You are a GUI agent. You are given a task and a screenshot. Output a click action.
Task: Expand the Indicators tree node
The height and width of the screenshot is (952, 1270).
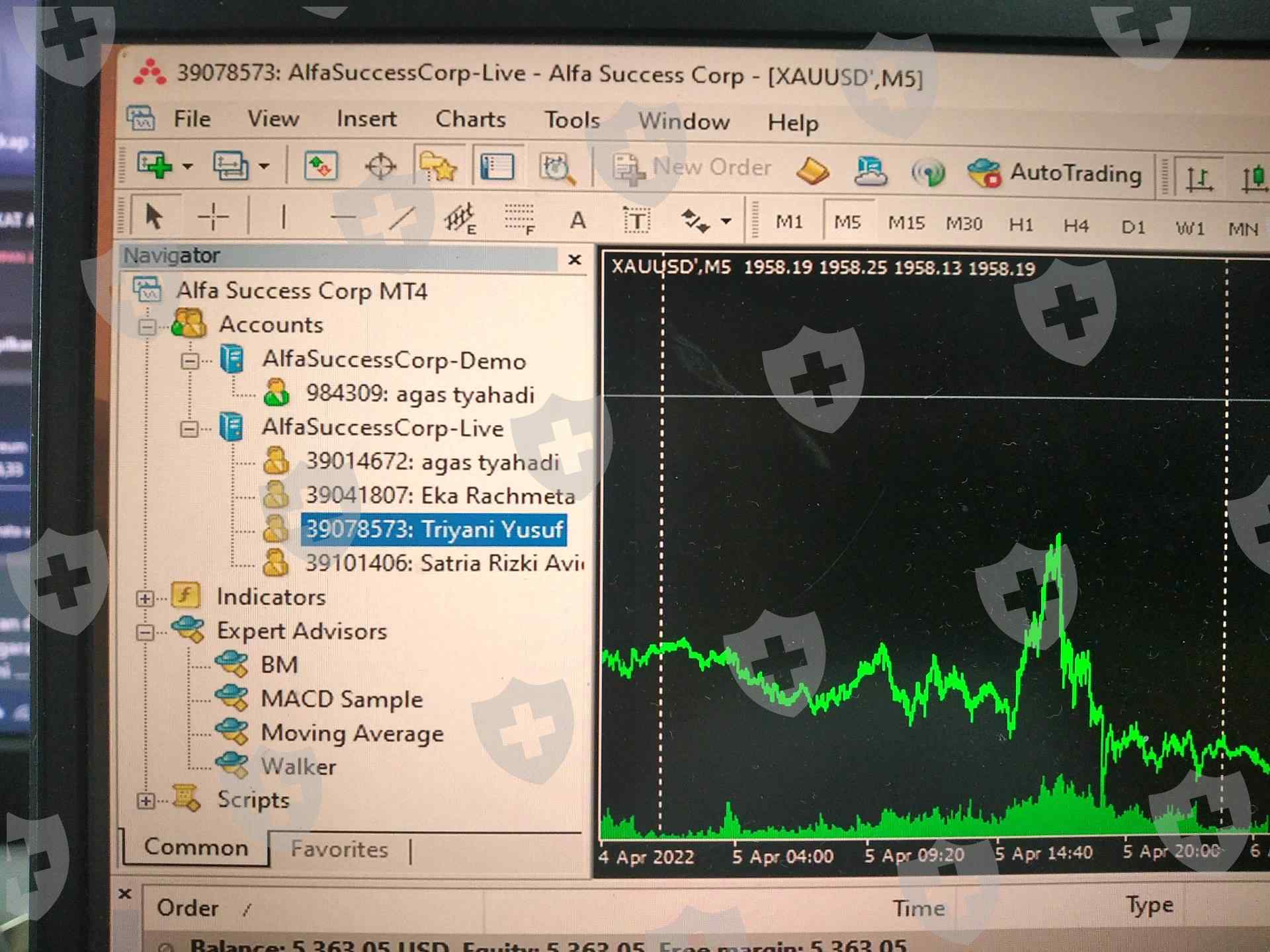145,599
